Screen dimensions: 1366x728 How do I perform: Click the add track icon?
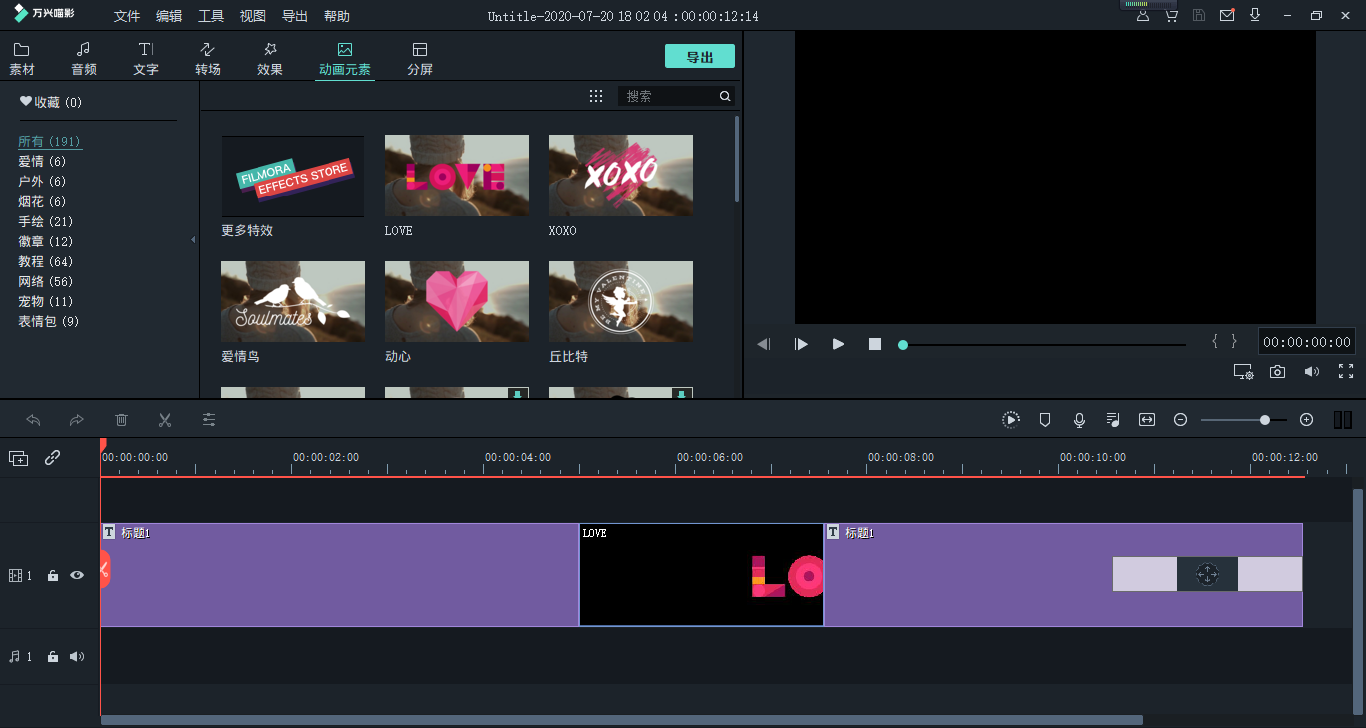pos(18,458)
